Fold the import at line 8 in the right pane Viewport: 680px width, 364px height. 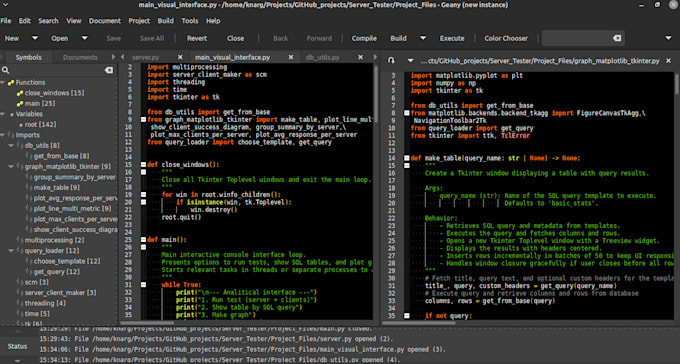pyautogui.click(x=407, y=113)
